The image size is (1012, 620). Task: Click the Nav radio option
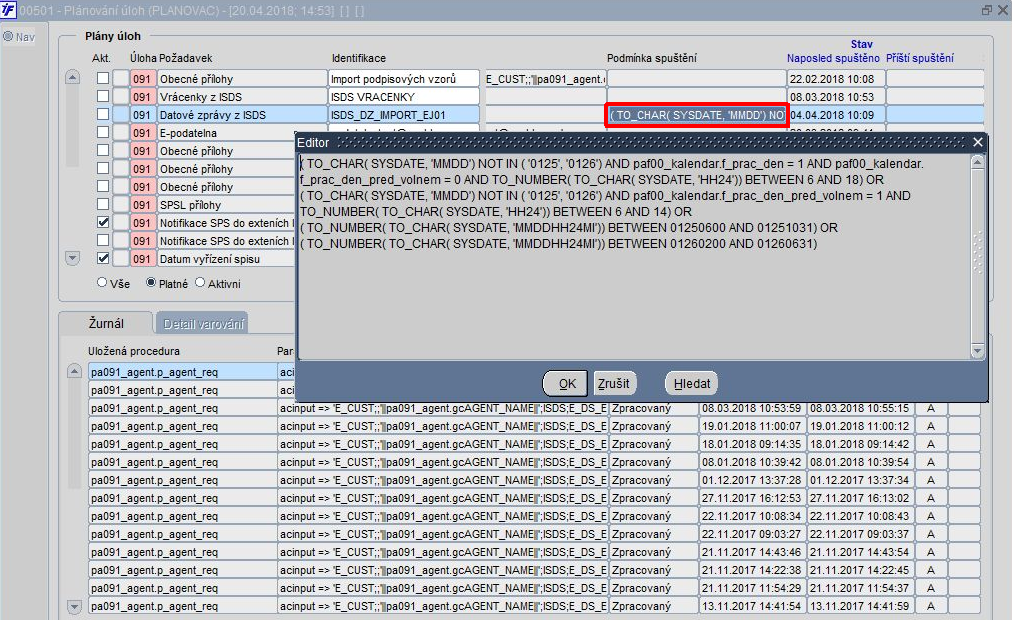[8, 37]
